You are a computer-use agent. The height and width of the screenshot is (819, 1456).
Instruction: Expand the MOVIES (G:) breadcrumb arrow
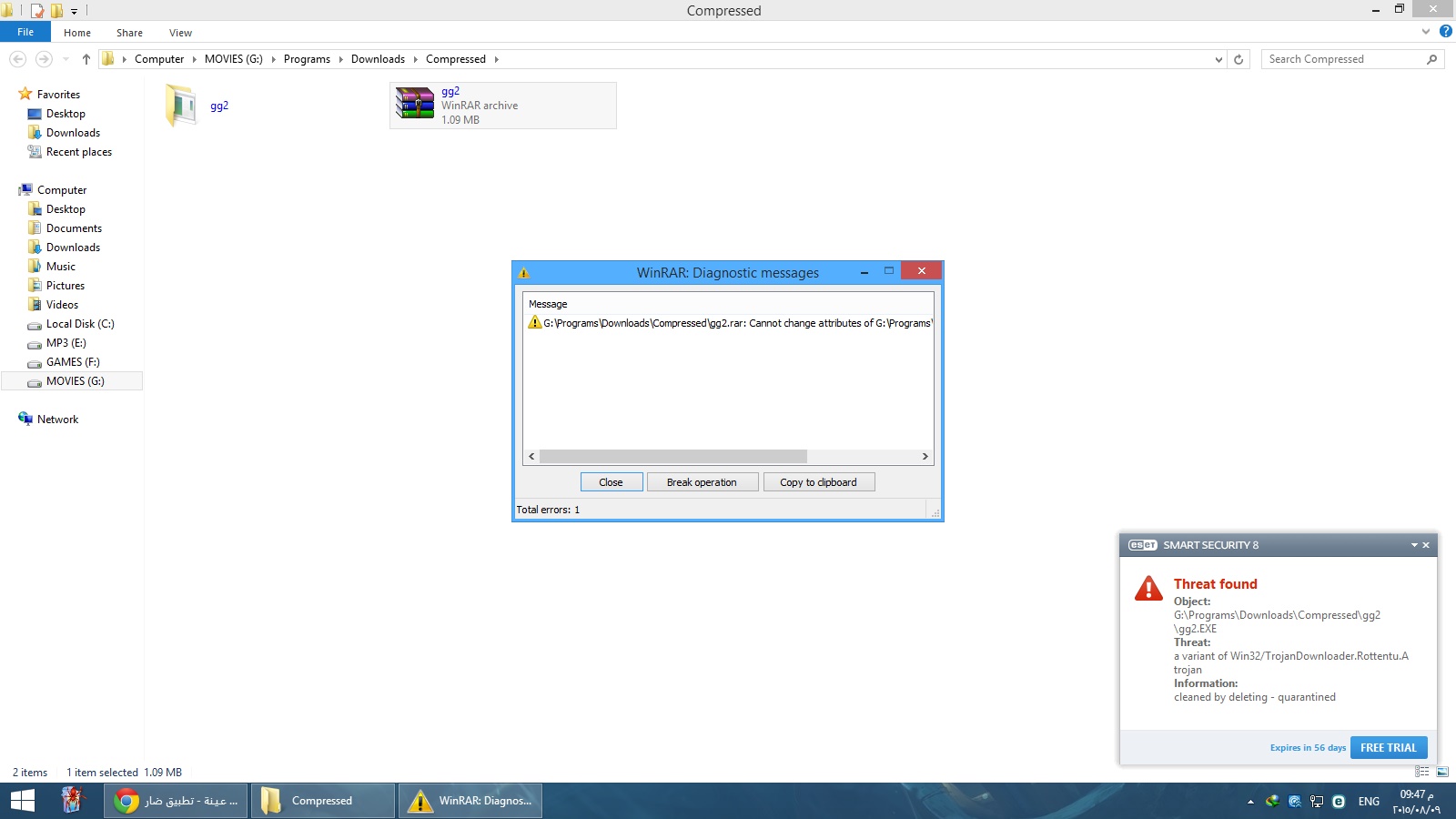click(273, 59)
